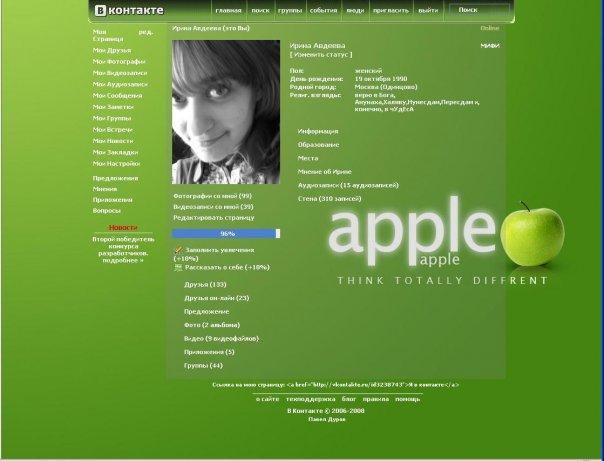
Task: Click МИФИ university link
Action: click(x=490, y=45)
